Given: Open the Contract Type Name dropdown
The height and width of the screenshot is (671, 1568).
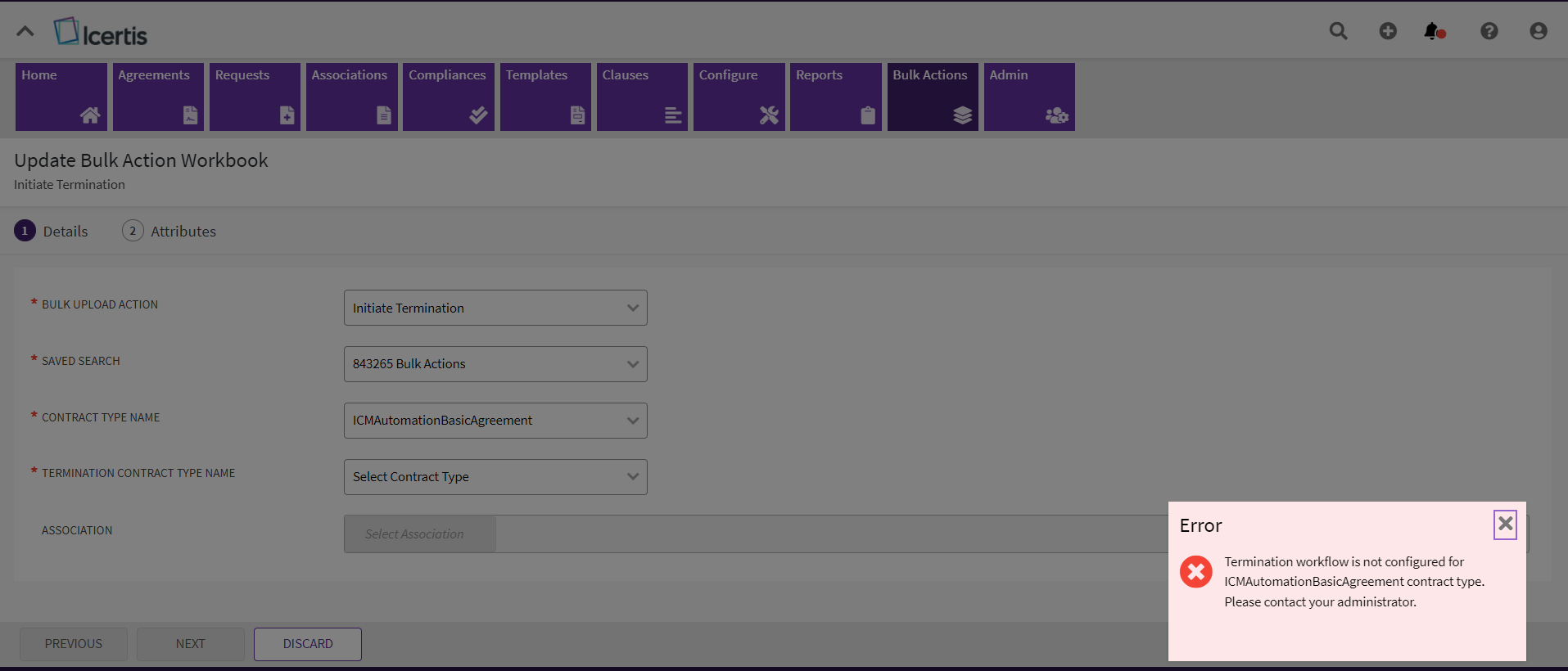Looking at the screenshot, I should click(495, 421).
